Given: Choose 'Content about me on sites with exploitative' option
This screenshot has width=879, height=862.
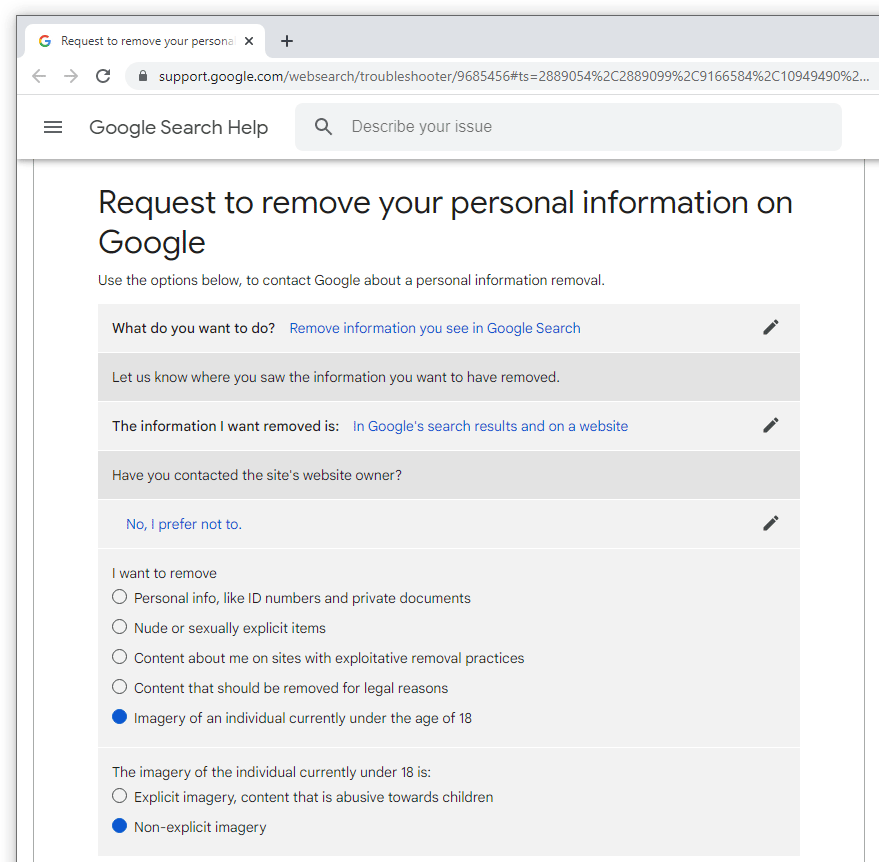Looking at the screenshot, I should 119,657.
